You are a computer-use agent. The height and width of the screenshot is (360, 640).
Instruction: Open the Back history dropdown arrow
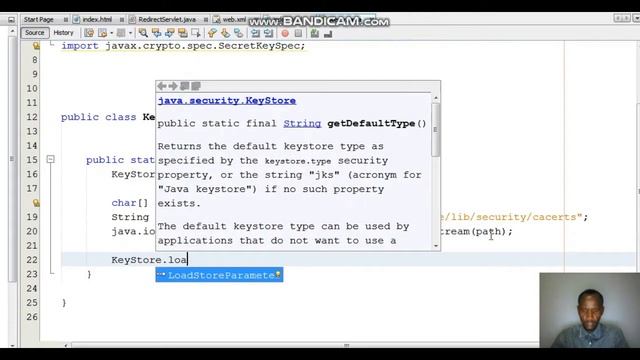click(111, 33)
